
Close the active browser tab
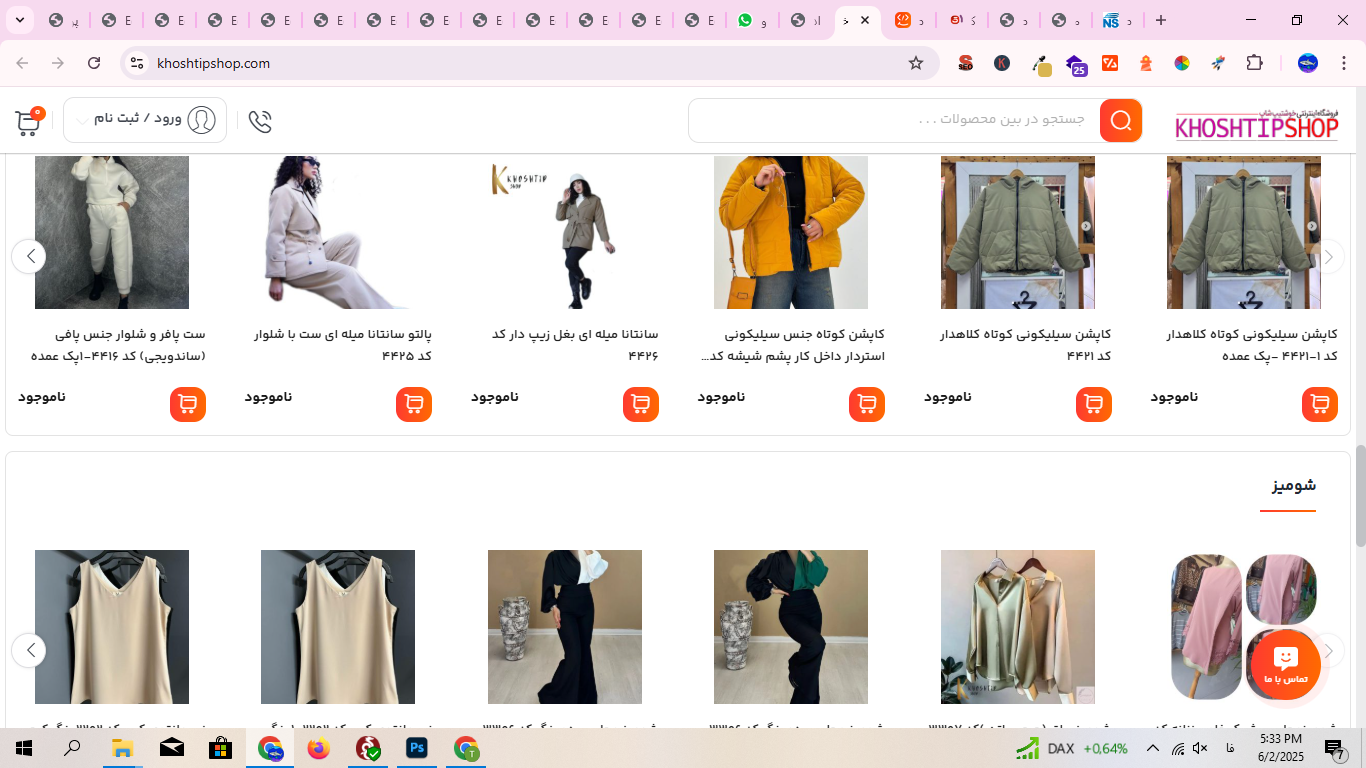[x=865, y=20]
